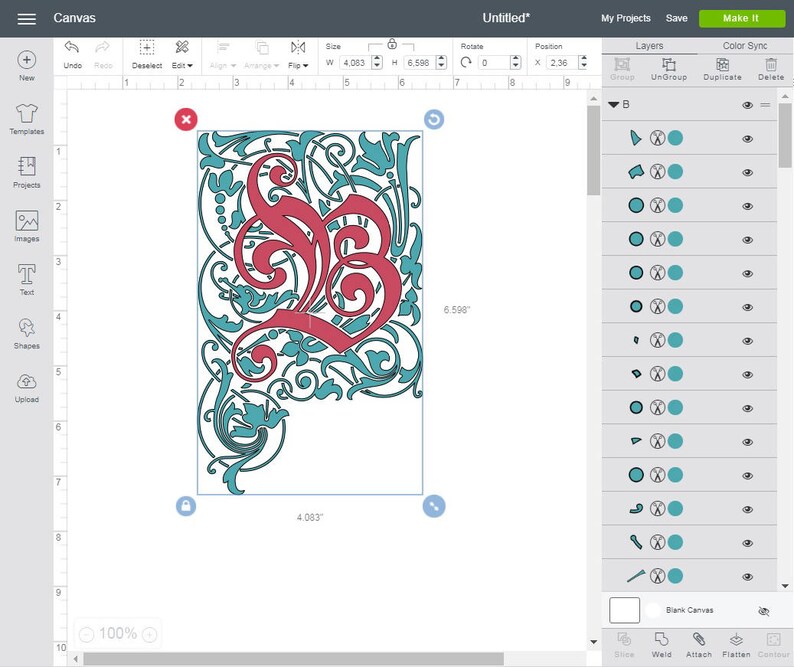794x667 pixels.
Task: Increase X position with stepper arrow
Action: 583,59
